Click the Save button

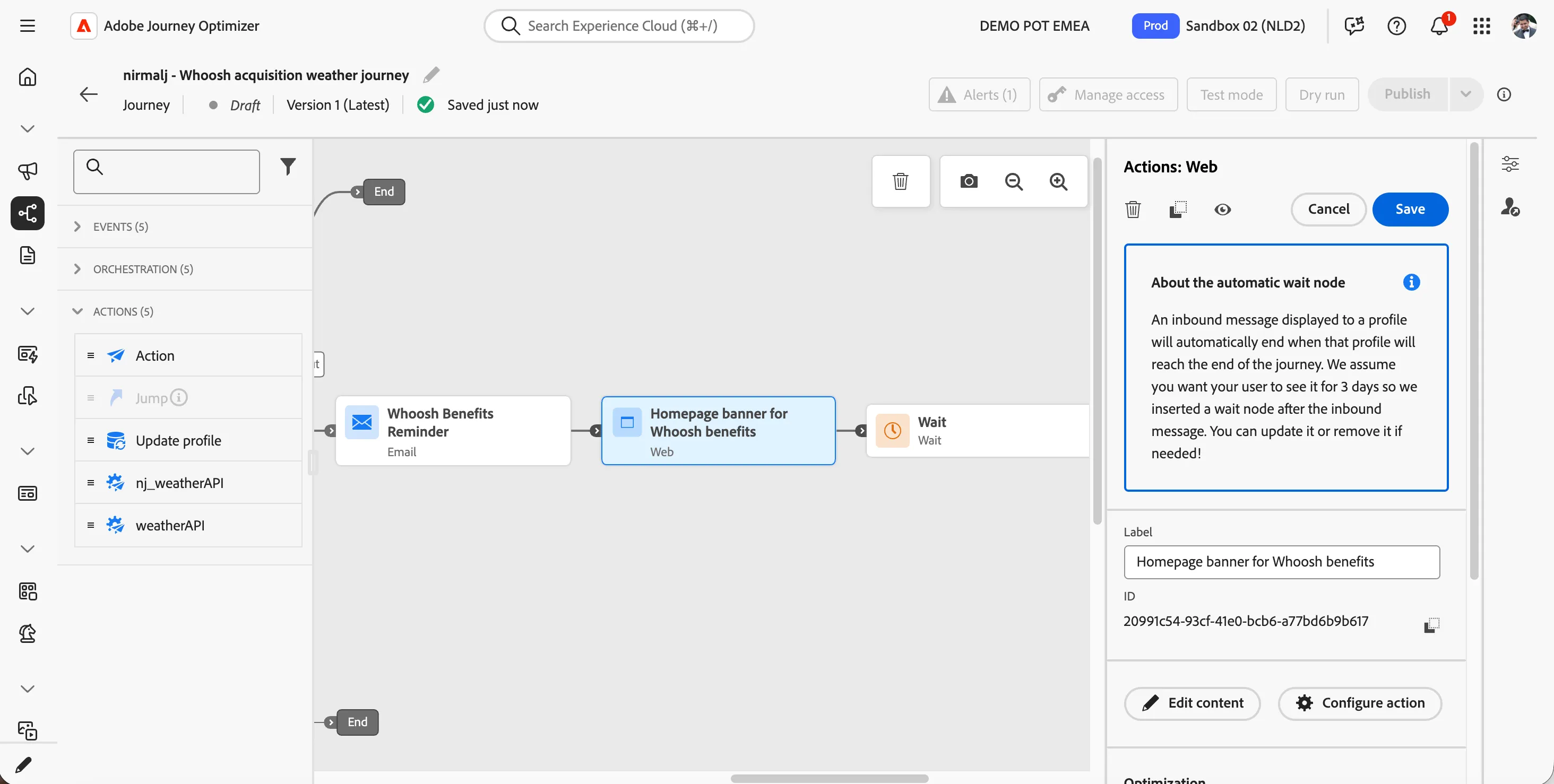[1410, 210]
